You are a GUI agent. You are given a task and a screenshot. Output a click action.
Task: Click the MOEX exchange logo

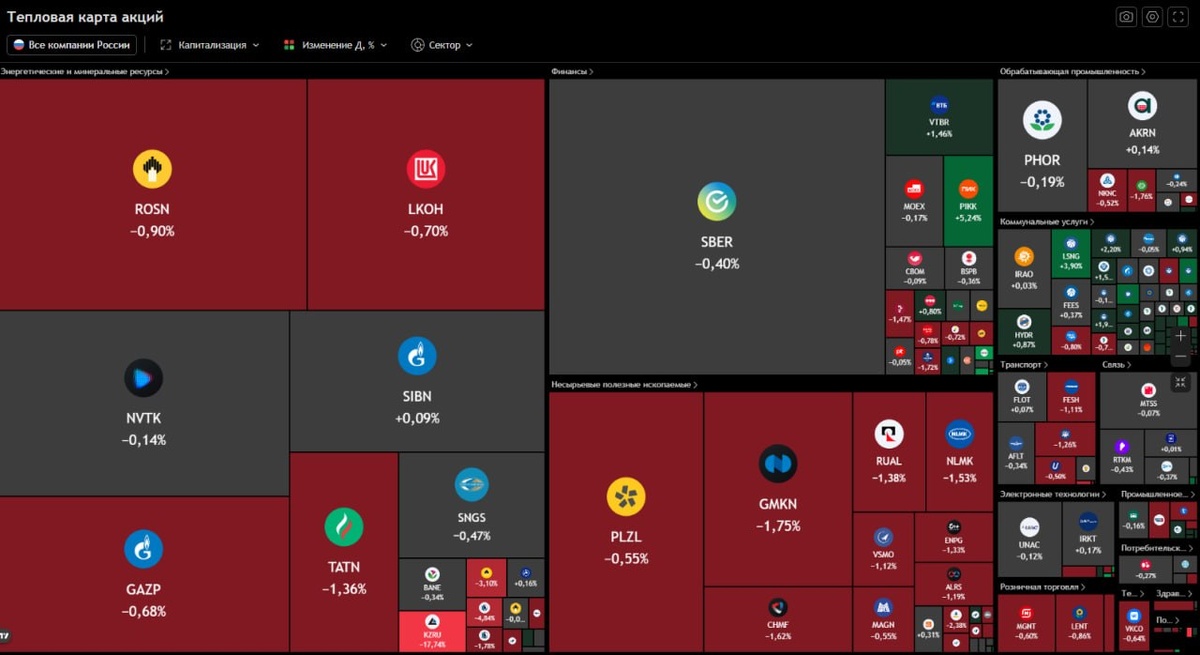point(914,188)
